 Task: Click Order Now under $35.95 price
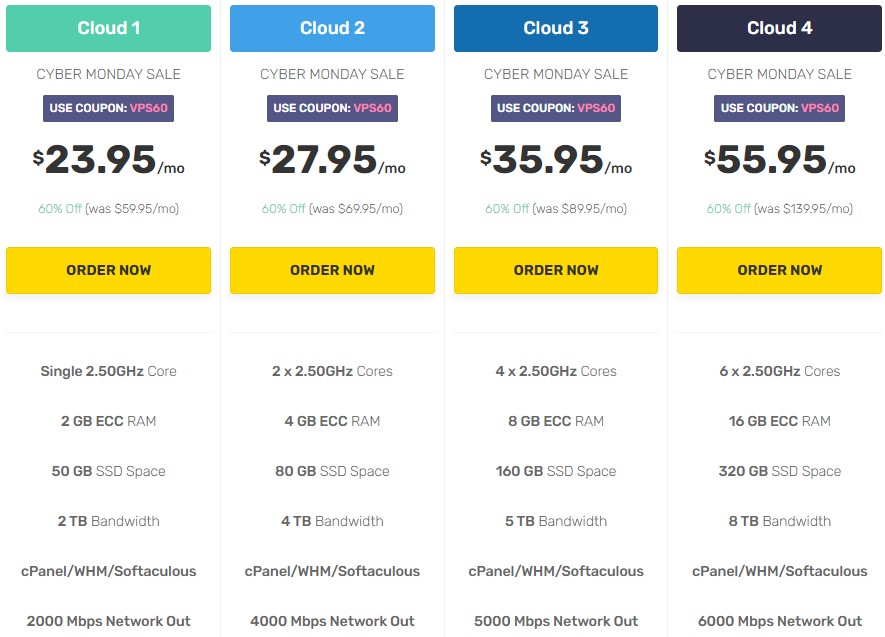point(556,270)
